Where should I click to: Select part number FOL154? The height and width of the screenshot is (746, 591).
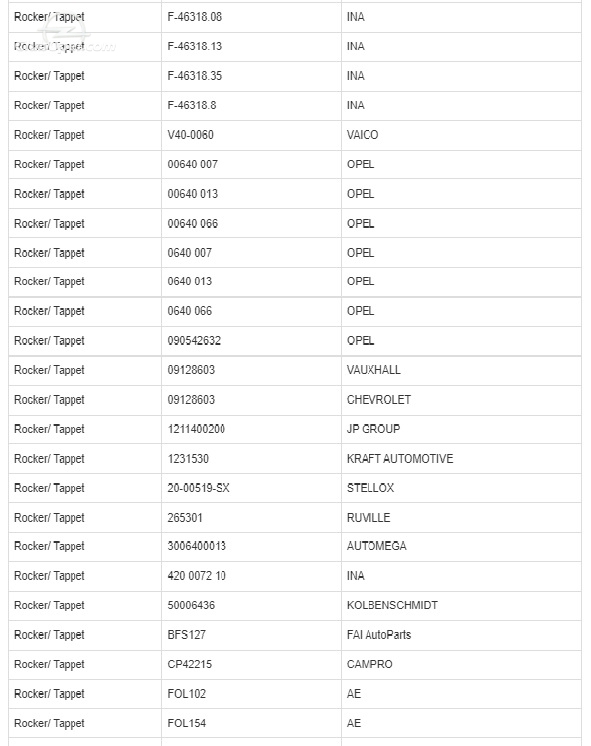coord(187,723)
